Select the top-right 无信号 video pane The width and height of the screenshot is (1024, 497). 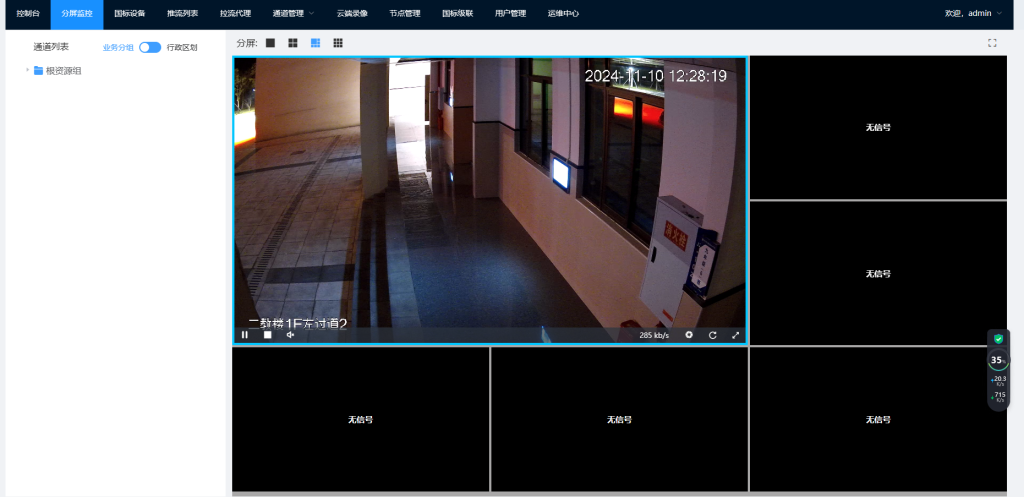pyautogui.click(x=877, y=127)
